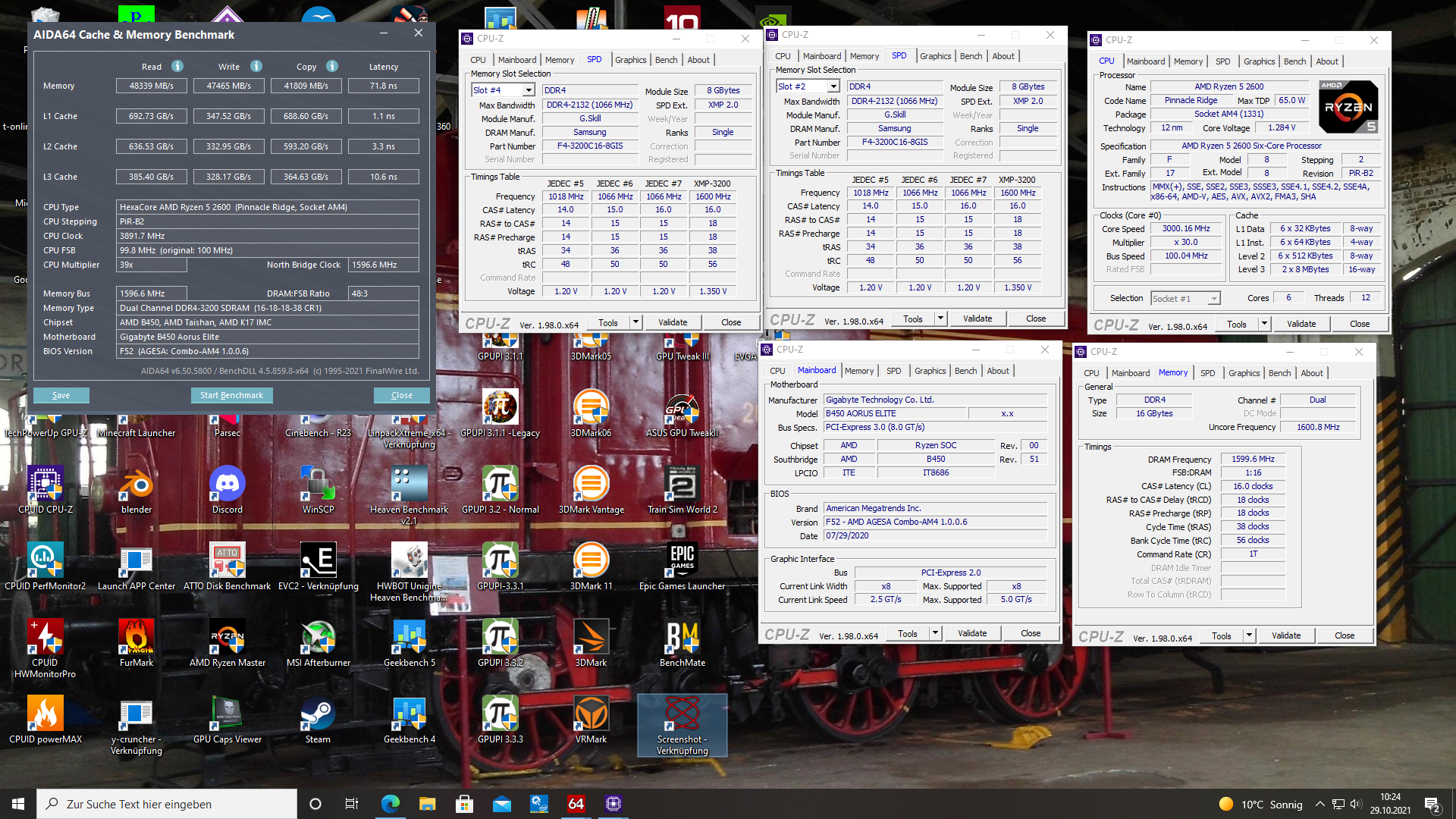Click the Write info icon in AIDA64
This screenshot has width=1456, height=819.
(x=256, y=66)
